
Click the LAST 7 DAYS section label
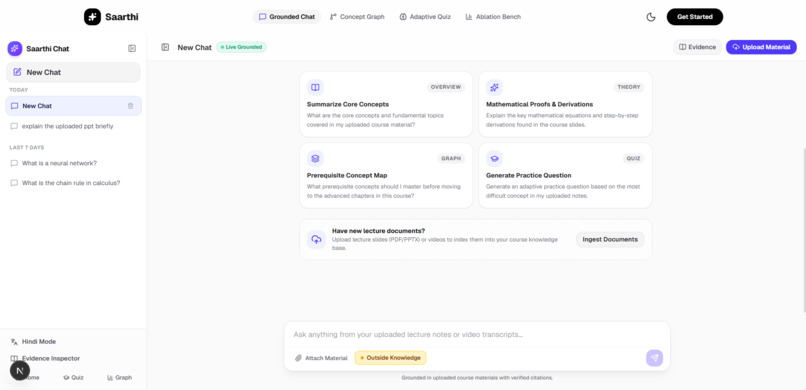point(27,147)
